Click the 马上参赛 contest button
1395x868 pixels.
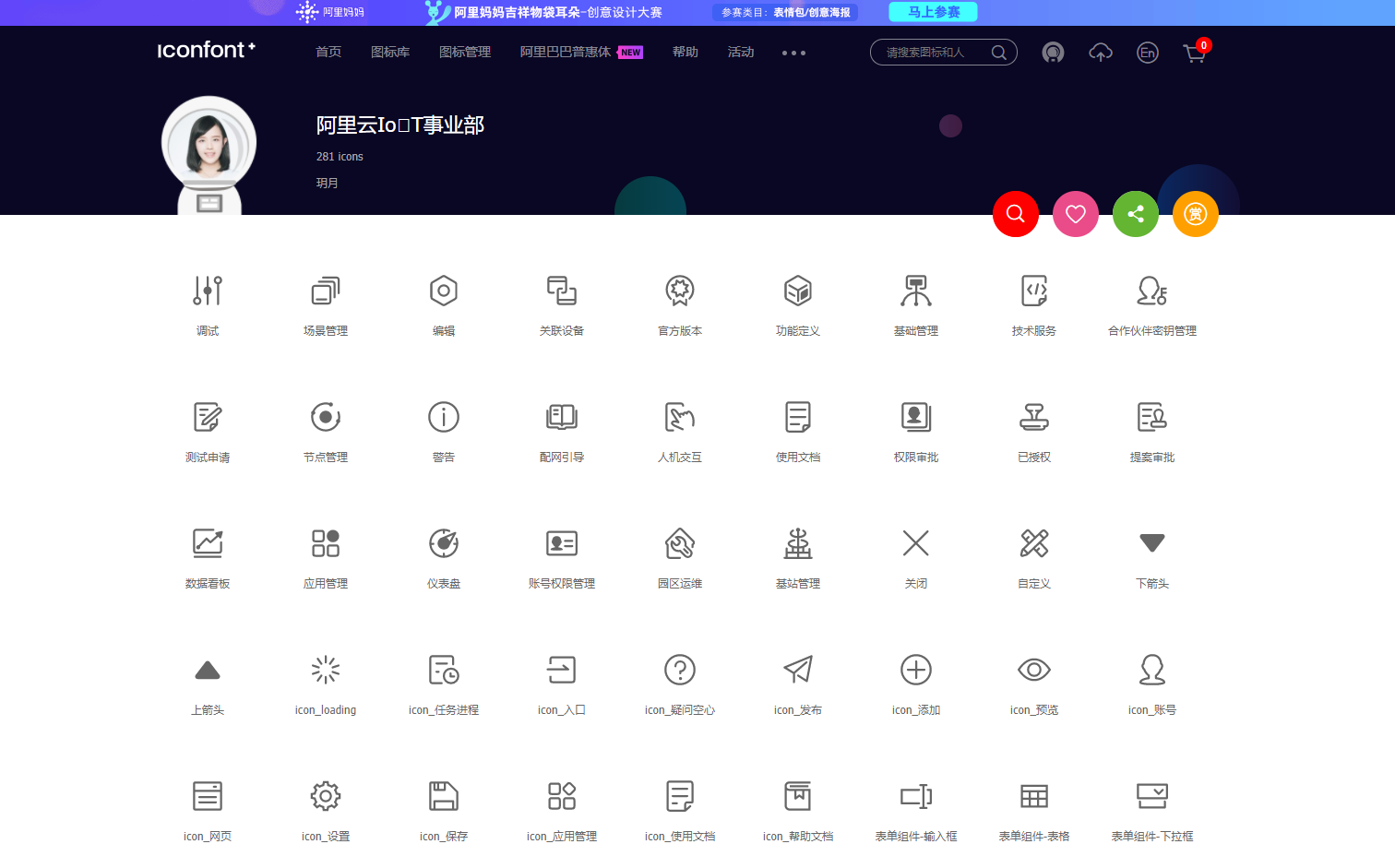[x=933, y=12]
